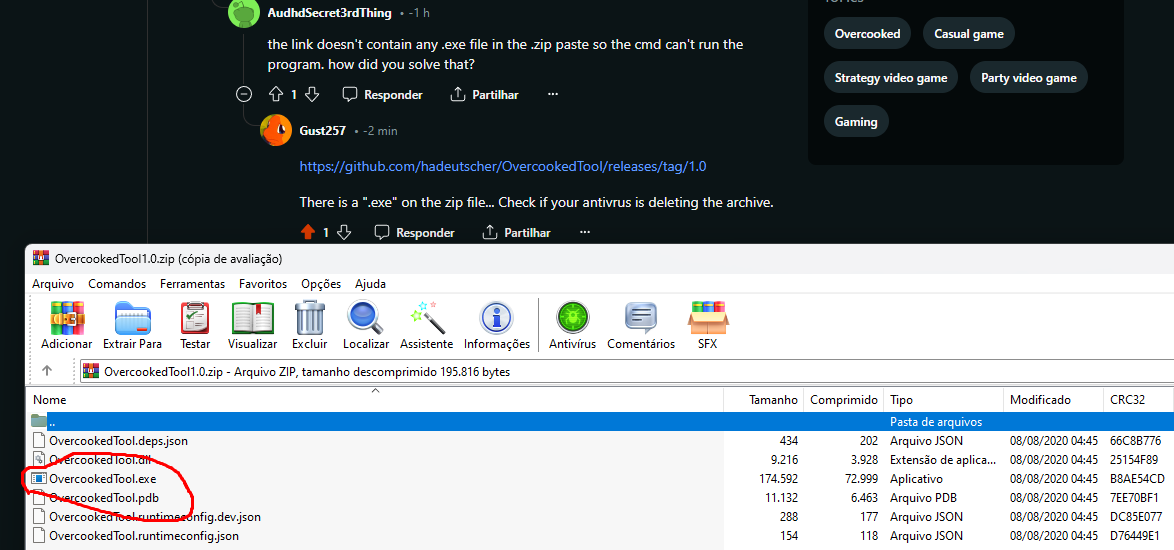Click the Informações info icon
1174x550 pixels.
pyautogui.click(x=495, y=318)
